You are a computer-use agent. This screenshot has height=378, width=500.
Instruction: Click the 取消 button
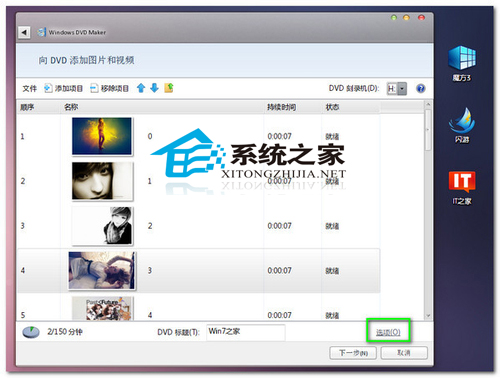click(x=404, y=353)
